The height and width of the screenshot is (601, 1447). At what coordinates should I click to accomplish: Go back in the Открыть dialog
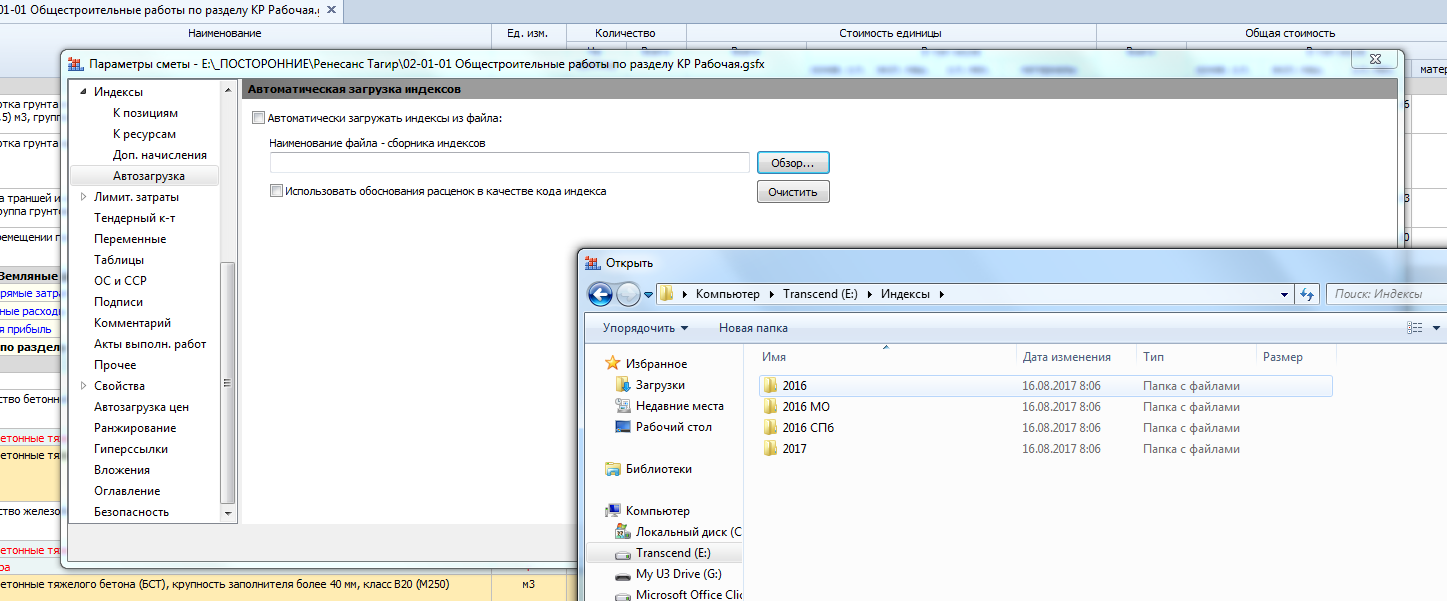[600, 294]
